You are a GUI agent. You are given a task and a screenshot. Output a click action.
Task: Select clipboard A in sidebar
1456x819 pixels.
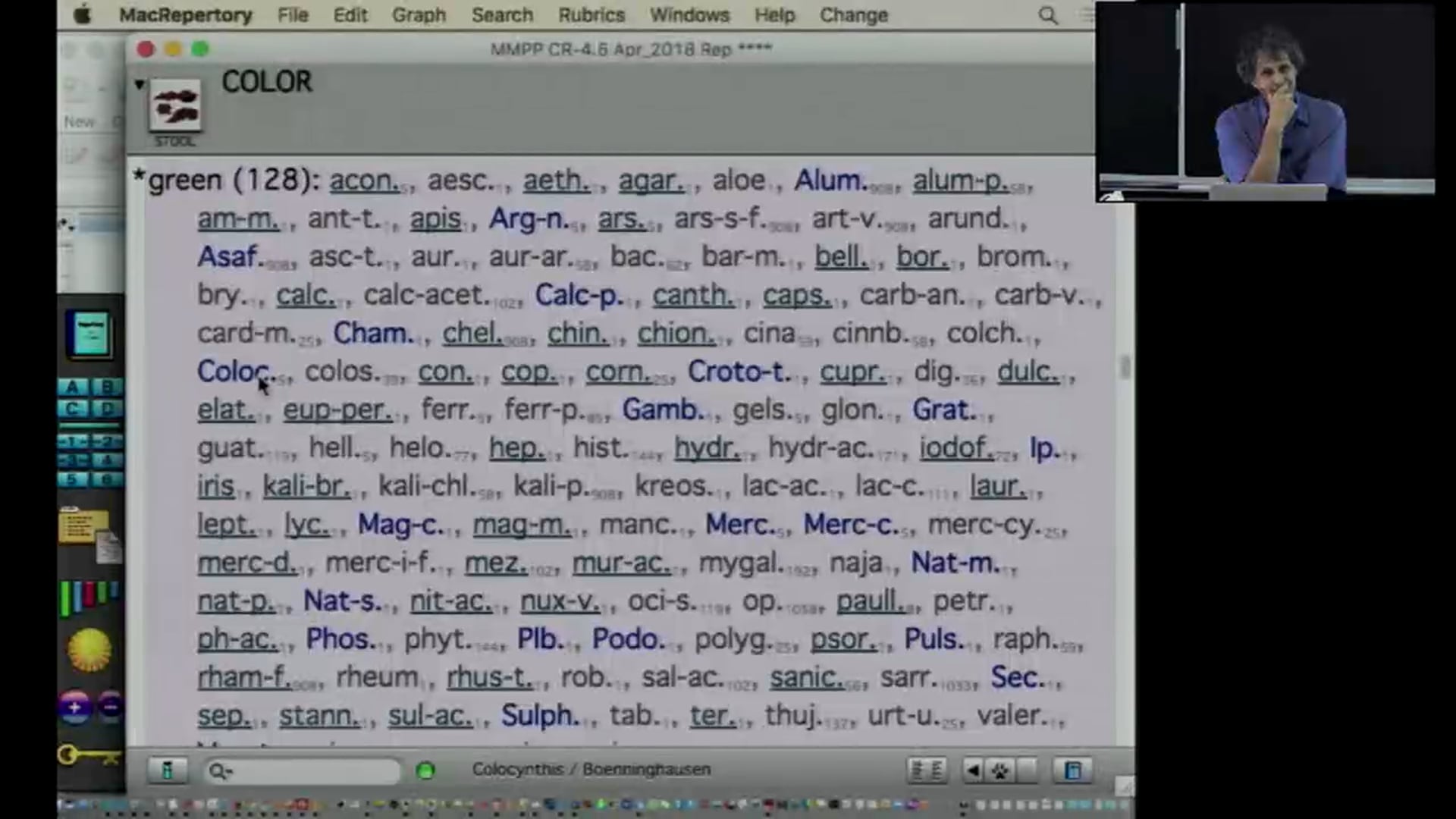pyautogui.click(x=73, y=388)
